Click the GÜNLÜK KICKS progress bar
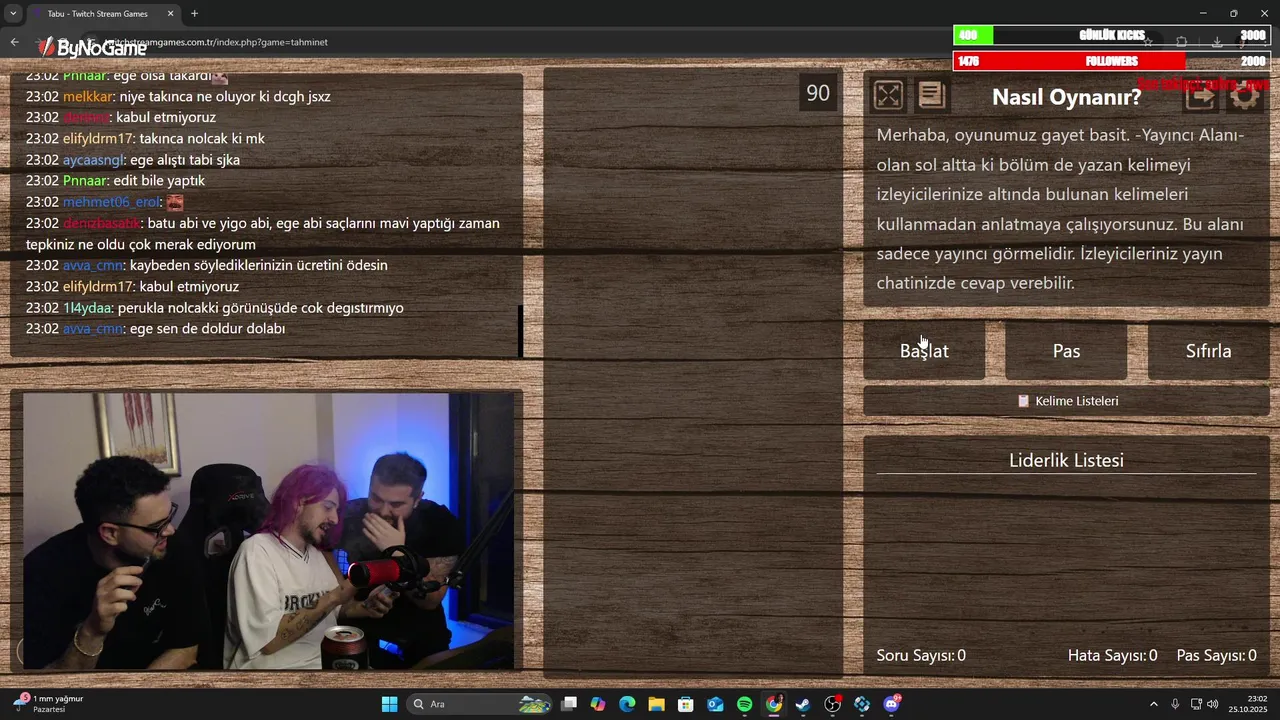 [x=1112, y=35]
